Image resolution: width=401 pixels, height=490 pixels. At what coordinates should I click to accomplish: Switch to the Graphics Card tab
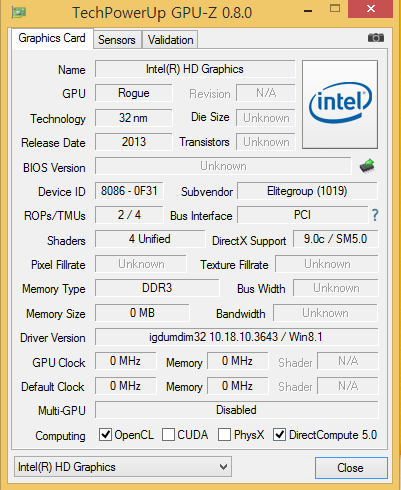pos(52,38)
